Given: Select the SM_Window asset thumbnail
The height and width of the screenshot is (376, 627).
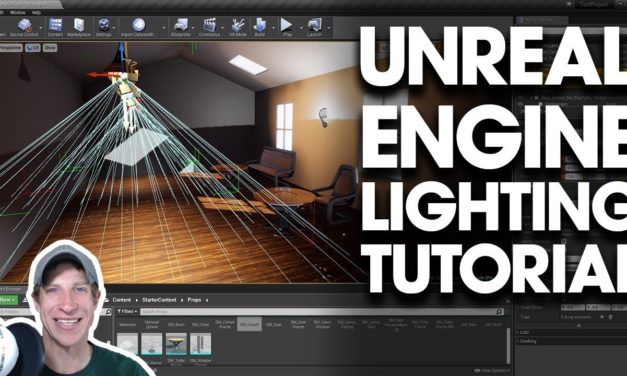Looking at the screenshot, I should click(201, 344).
